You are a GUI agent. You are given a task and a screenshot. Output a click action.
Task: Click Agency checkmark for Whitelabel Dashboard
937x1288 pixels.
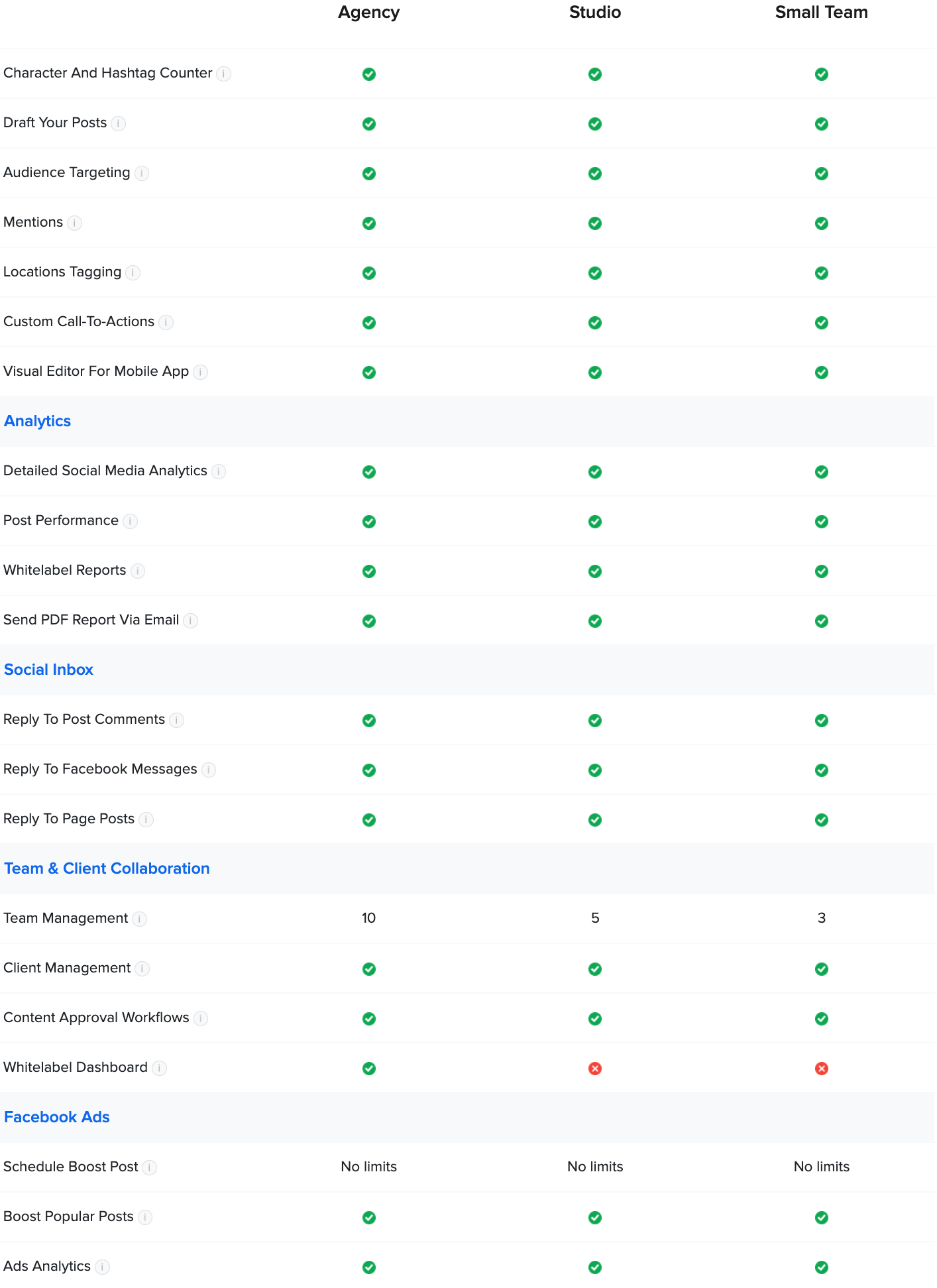coord(369,1069)
